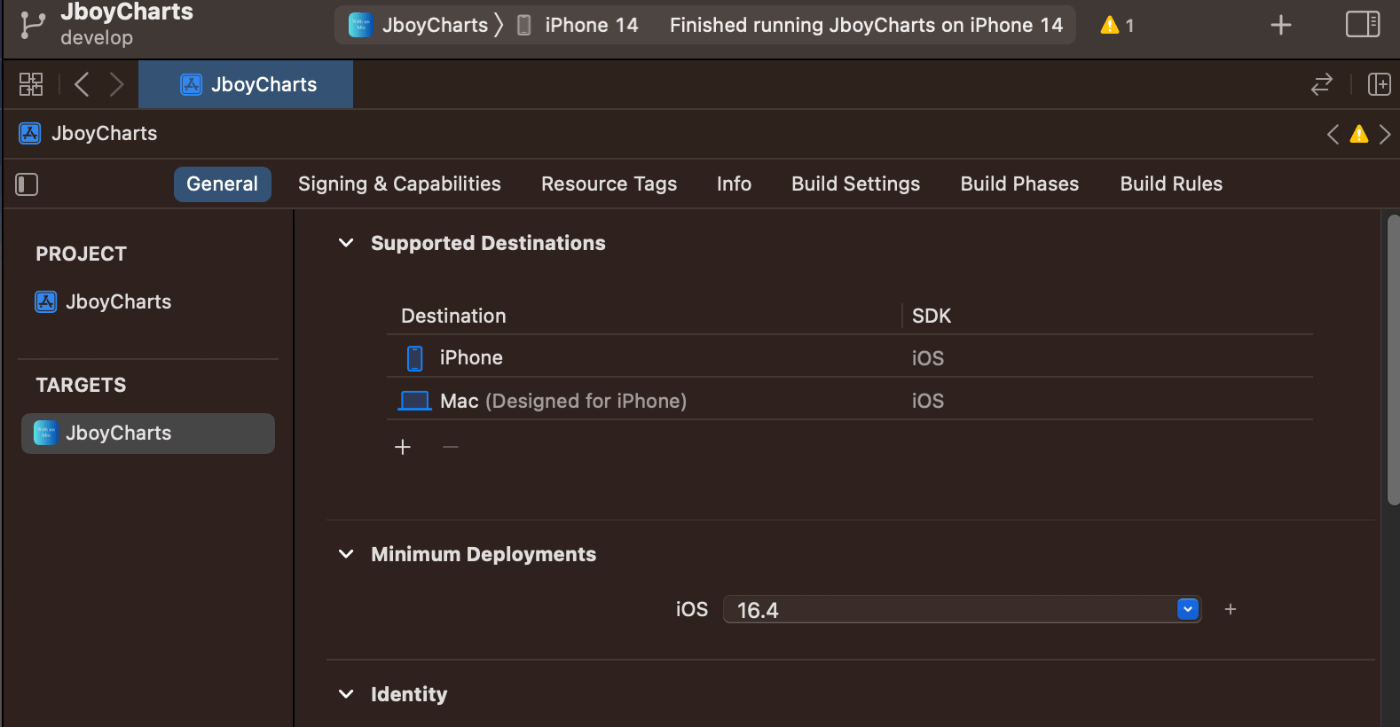Click the Destination column header
Image resolution: width=1400 pixels, height=727 pixels.
click(x=453, y=316)
